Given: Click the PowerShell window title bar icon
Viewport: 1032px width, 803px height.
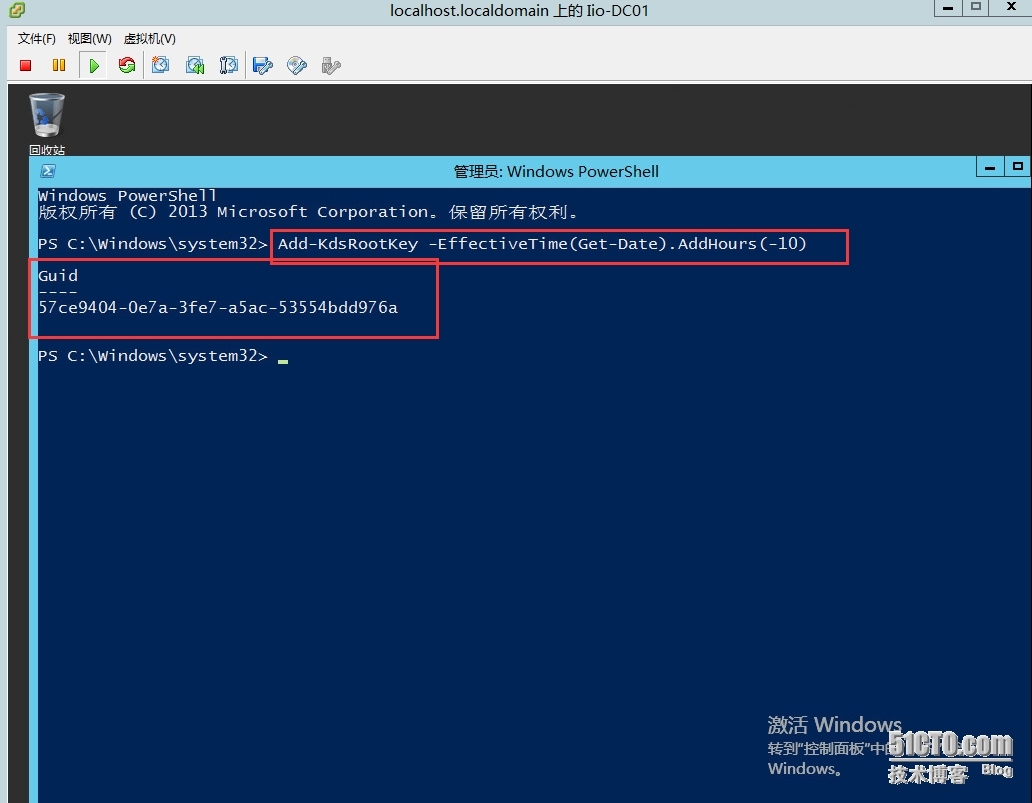Looking at the screenshot, I should click(x=48, y=171).
